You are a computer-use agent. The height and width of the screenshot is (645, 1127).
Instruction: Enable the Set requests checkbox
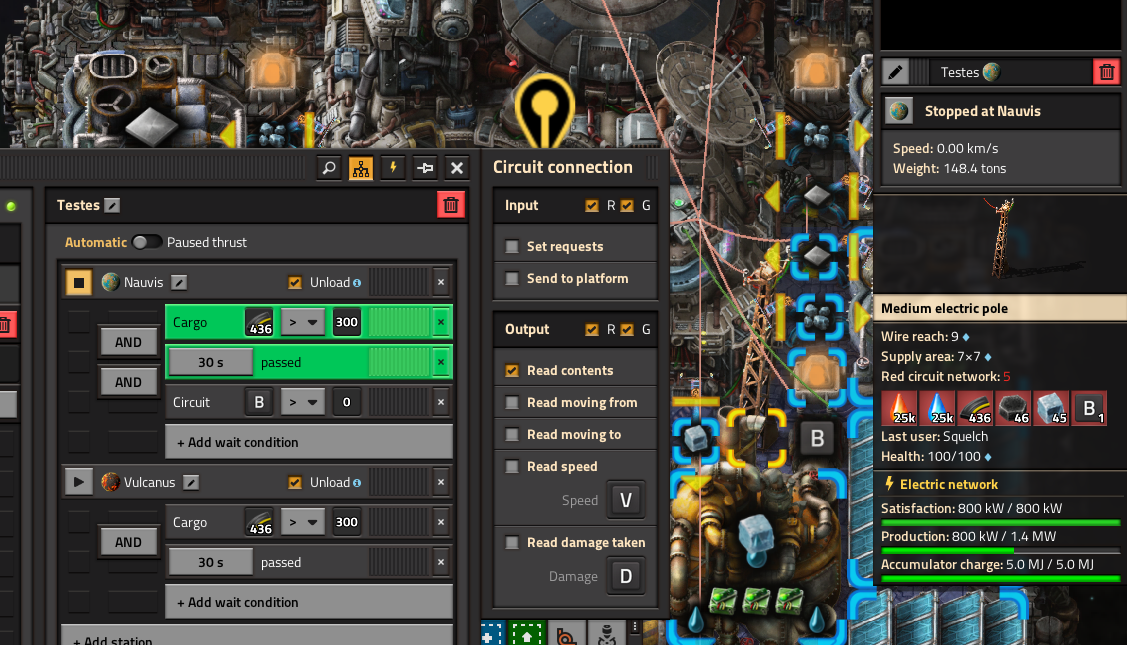coord(512,247)
